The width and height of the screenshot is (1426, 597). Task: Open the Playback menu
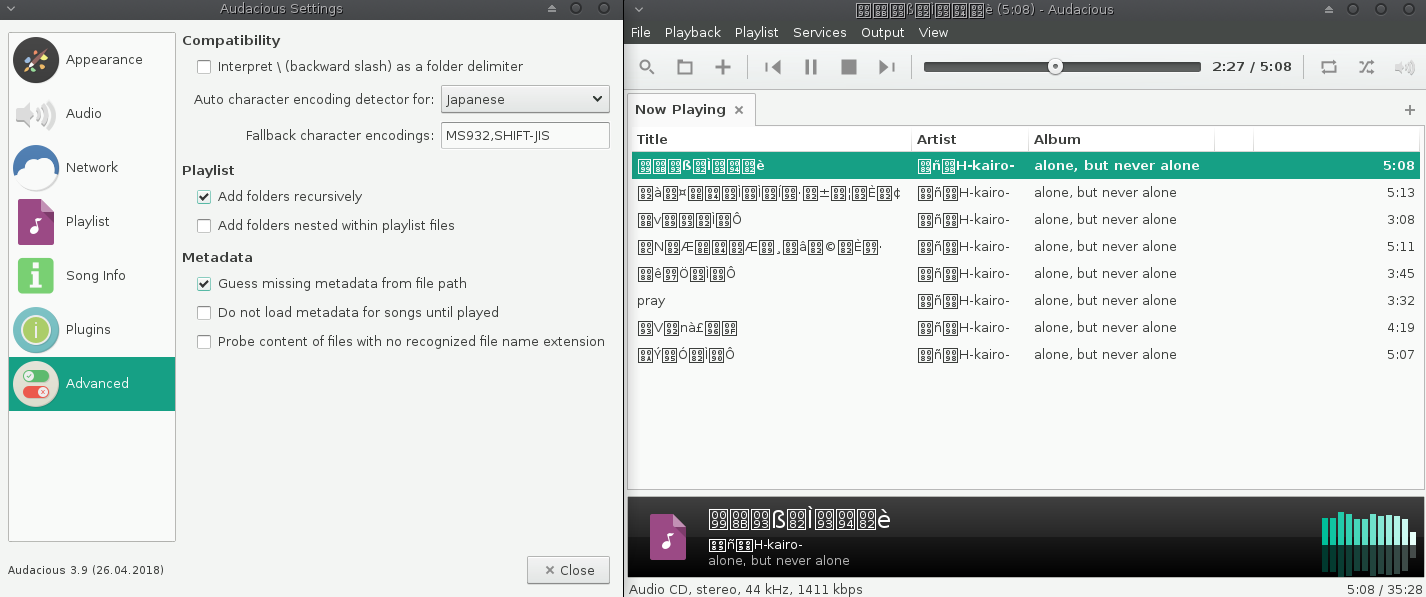(x=693, y=32)
